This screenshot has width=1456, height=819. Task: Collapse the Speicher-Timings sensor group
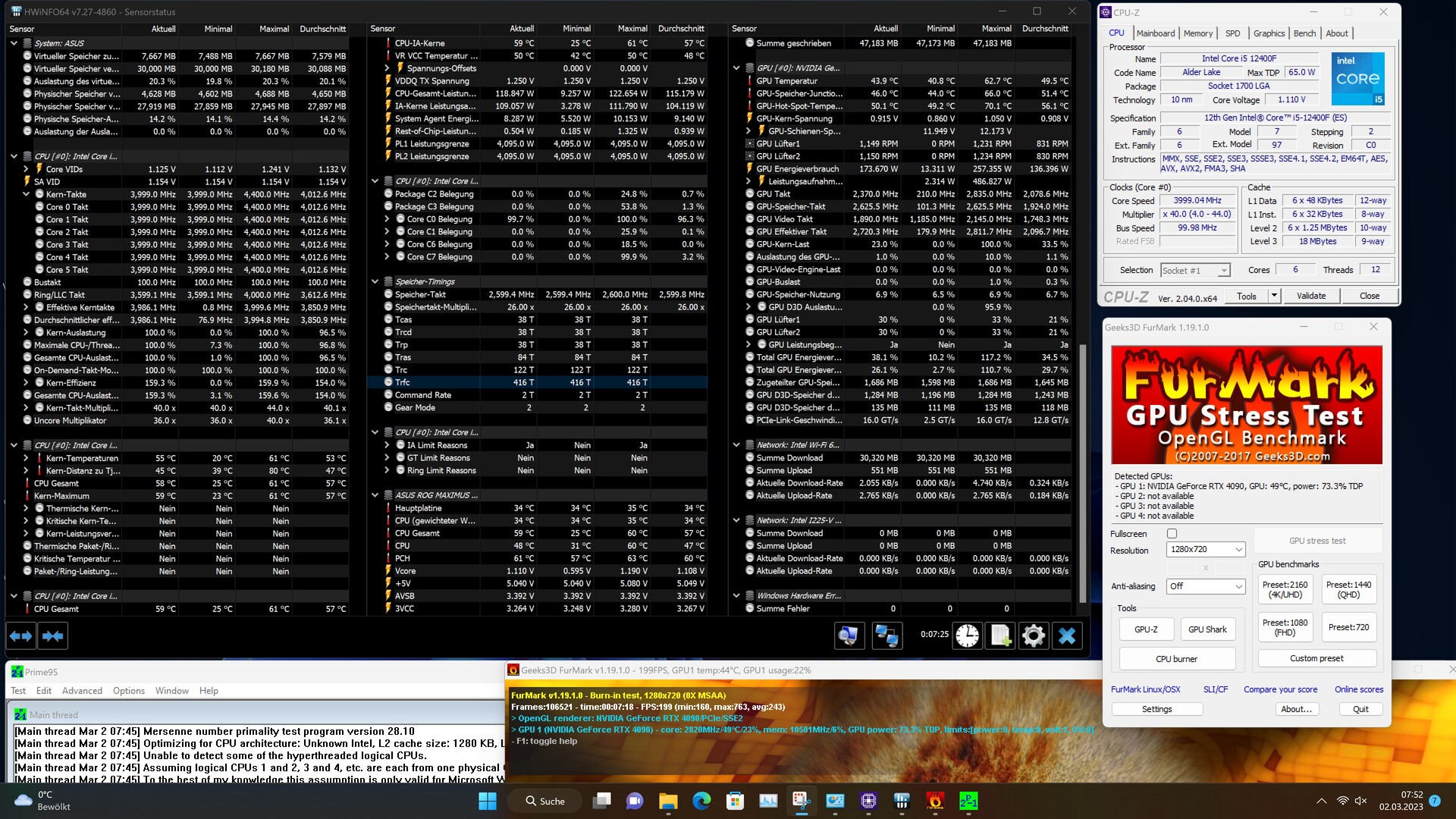point(375,281)
